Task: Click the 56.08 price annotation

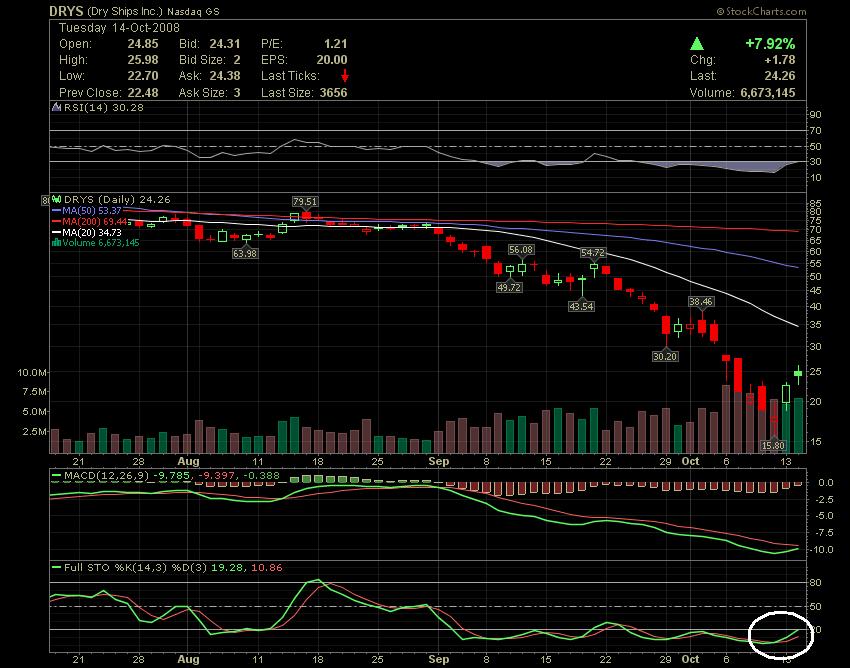Action: pos(521,249)
